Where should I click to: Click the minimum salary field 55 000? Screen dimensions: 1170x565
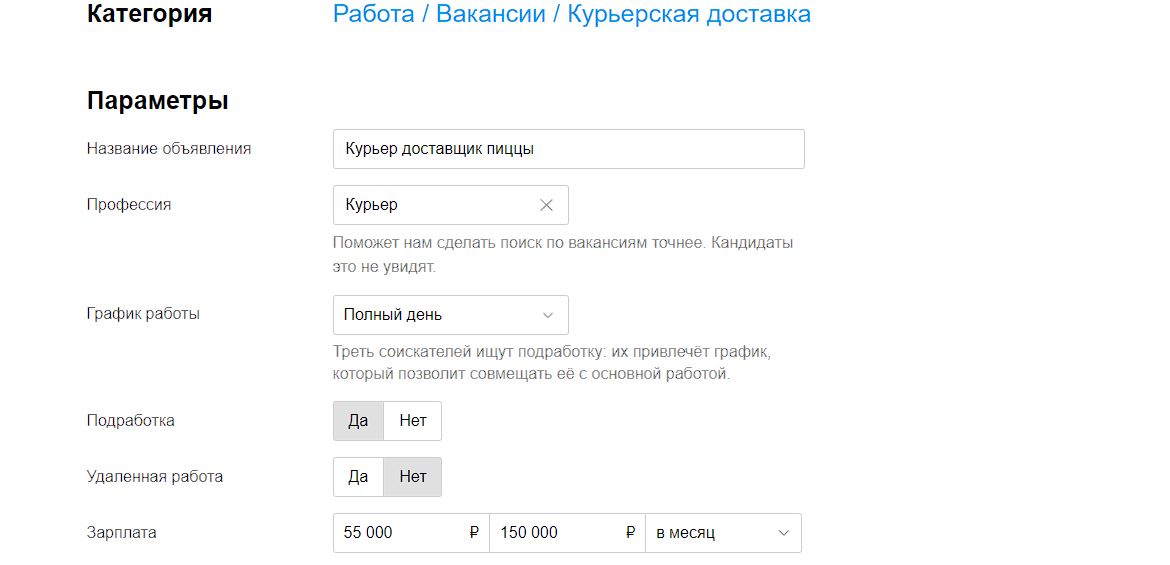click(400, 533)
